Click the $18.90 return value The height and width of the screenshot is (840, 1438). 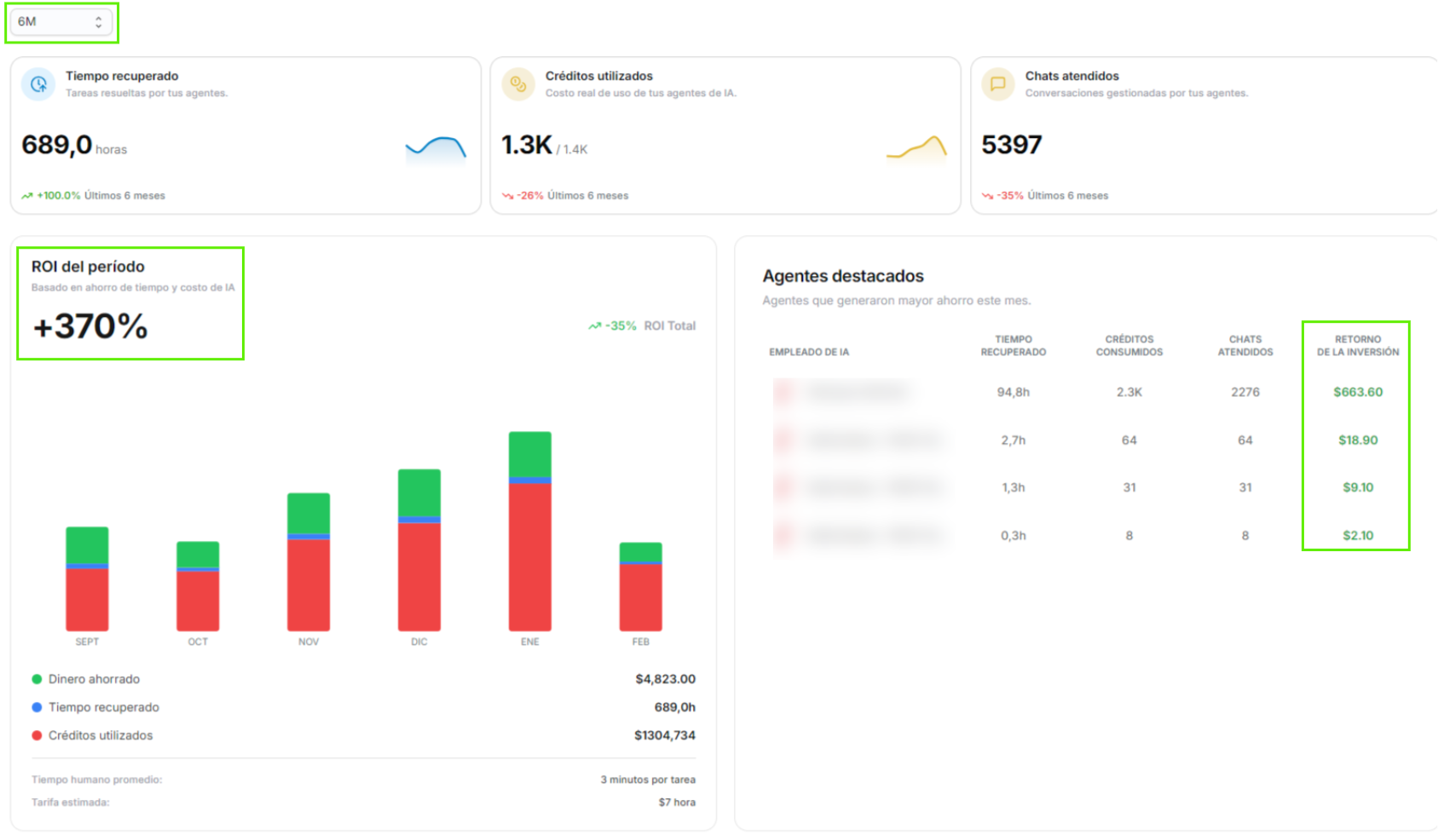click(1357, 440)
